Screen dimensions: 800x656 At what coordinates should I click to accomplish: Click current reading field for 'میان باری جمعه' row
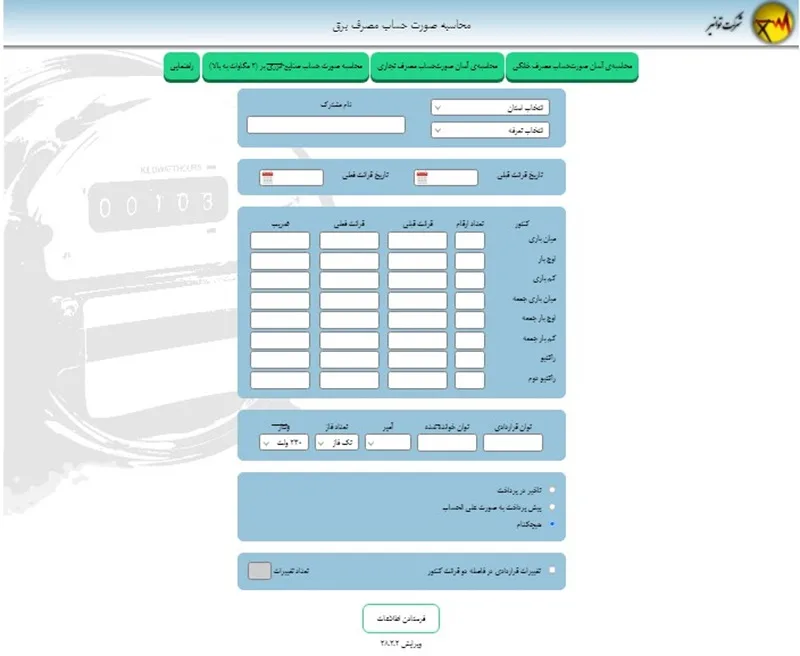pyautogui.click(x=349, y=300)
